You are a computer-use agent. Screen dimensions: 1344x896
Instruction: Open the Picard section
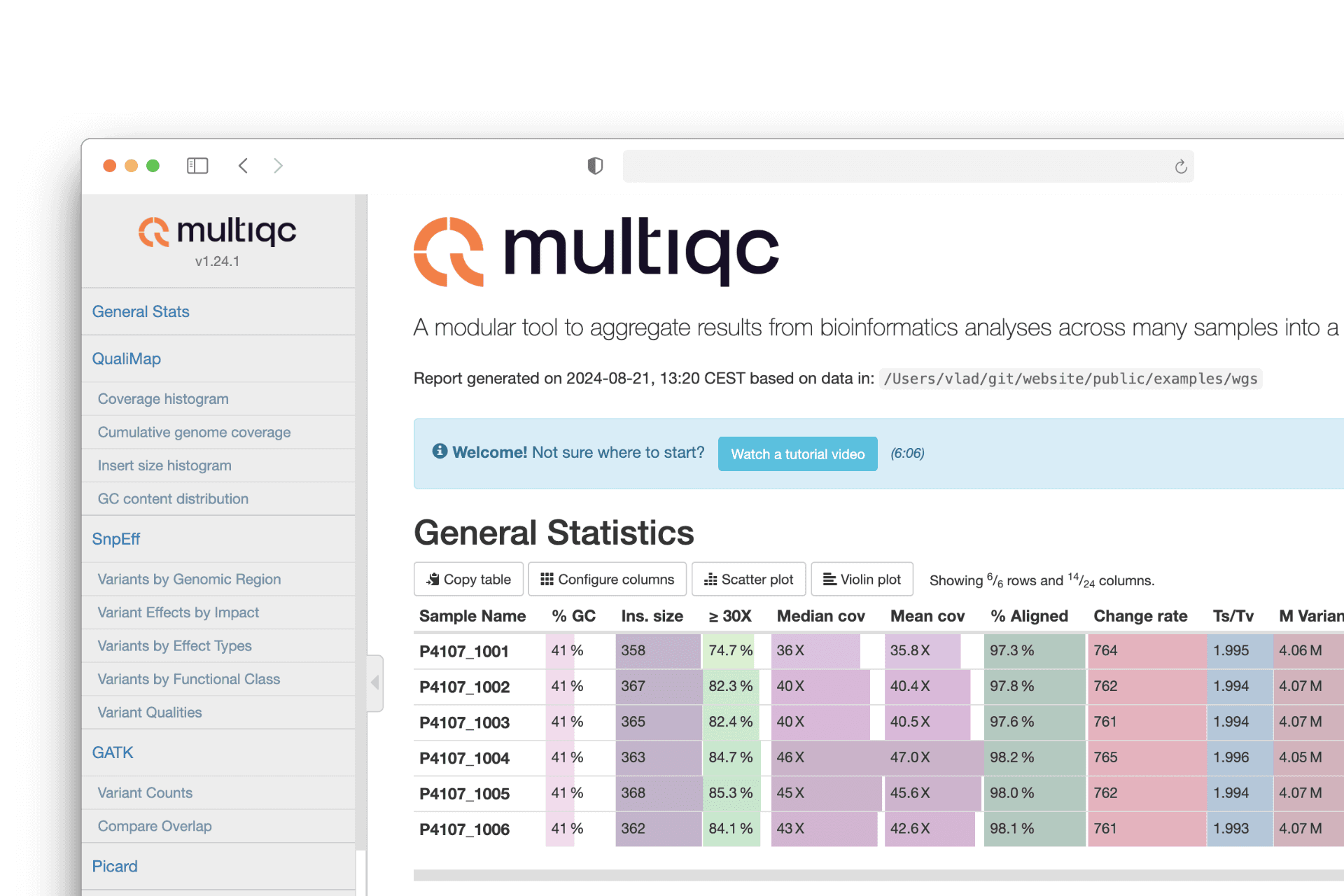115,867
